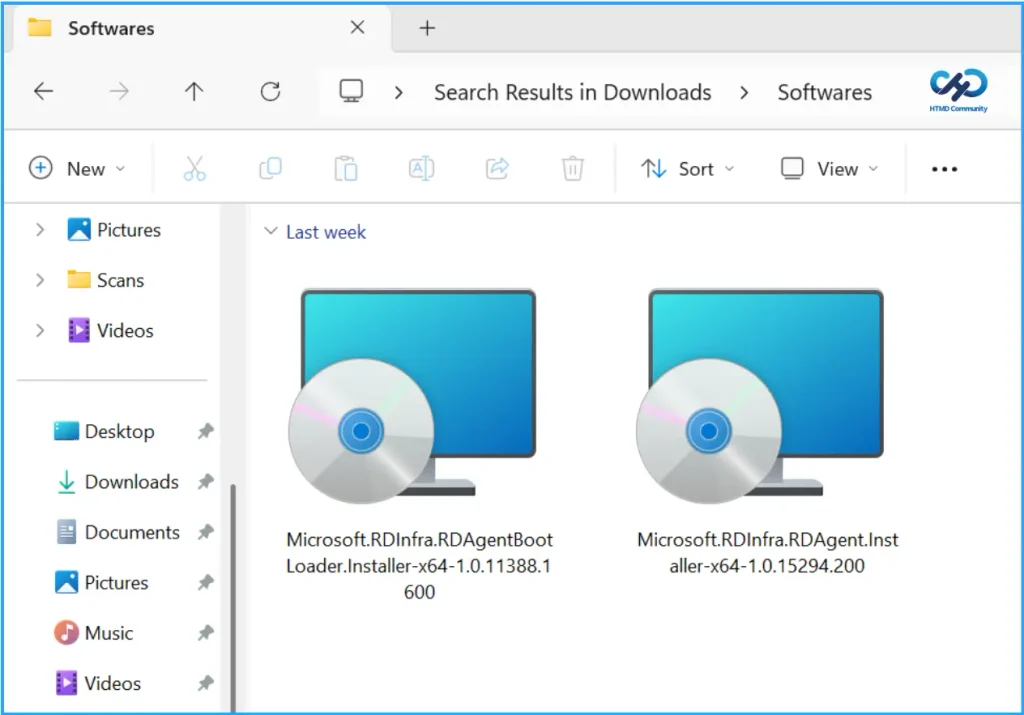Click file name Microsoft.RDInfra.RDAgent.Installer-x64-1.0.15294.200
Viewport: 1024px width, 715px height.
[x=767, y=552]
